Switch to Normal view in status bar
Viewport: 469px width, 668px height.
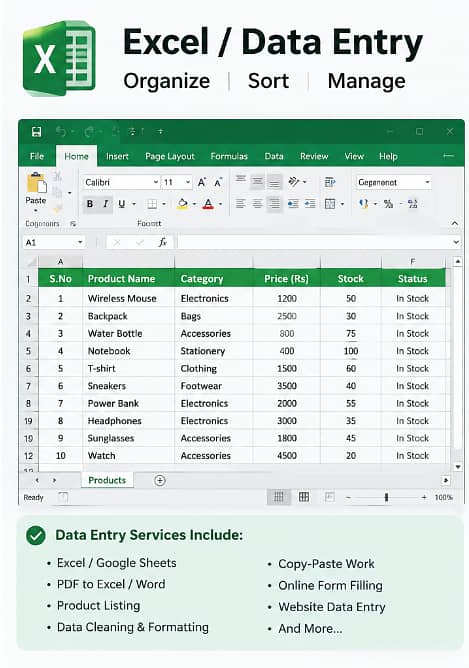point(279,497)
